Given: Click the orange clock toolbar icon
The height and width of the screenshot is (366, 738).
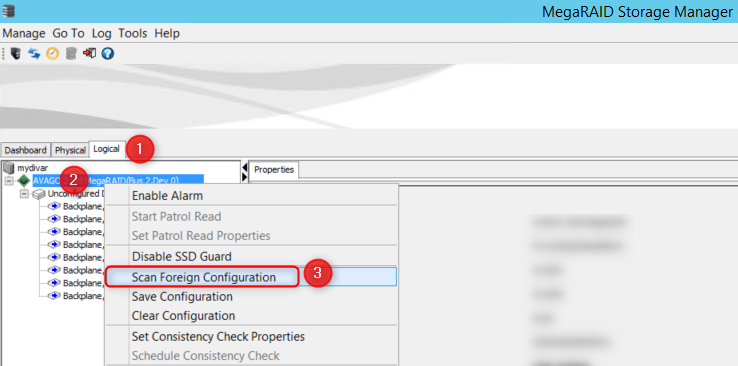Looking at the screenshot, I should 52,54.
